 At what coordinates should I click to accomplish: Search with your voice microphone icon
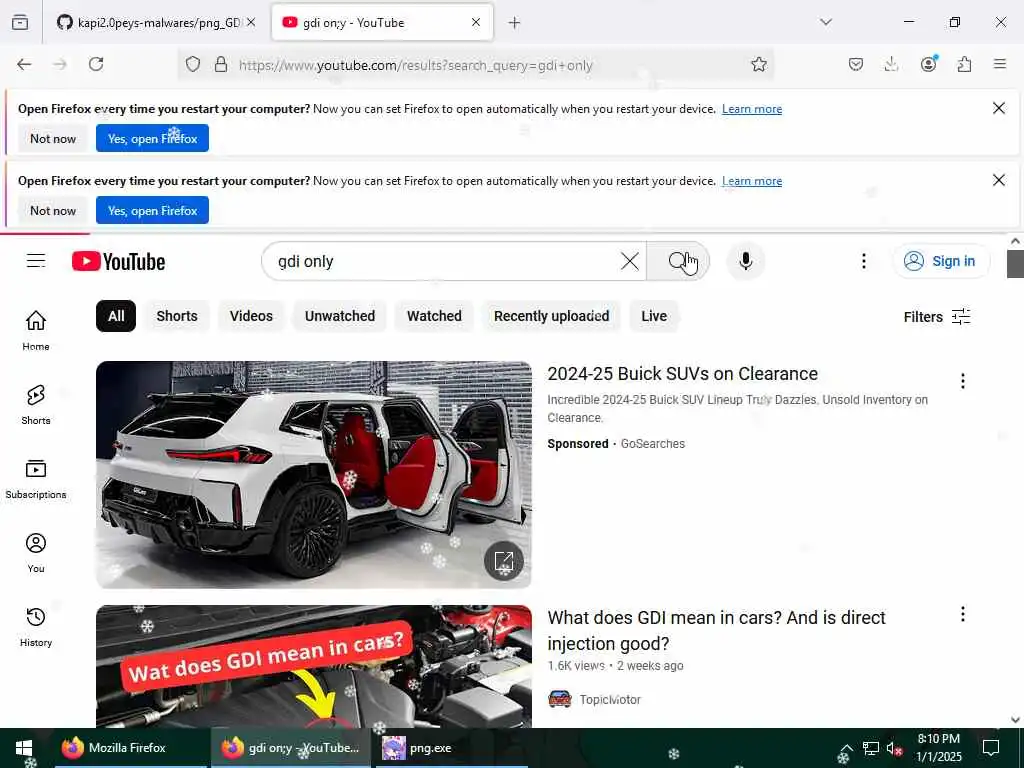tap(745, 261)
